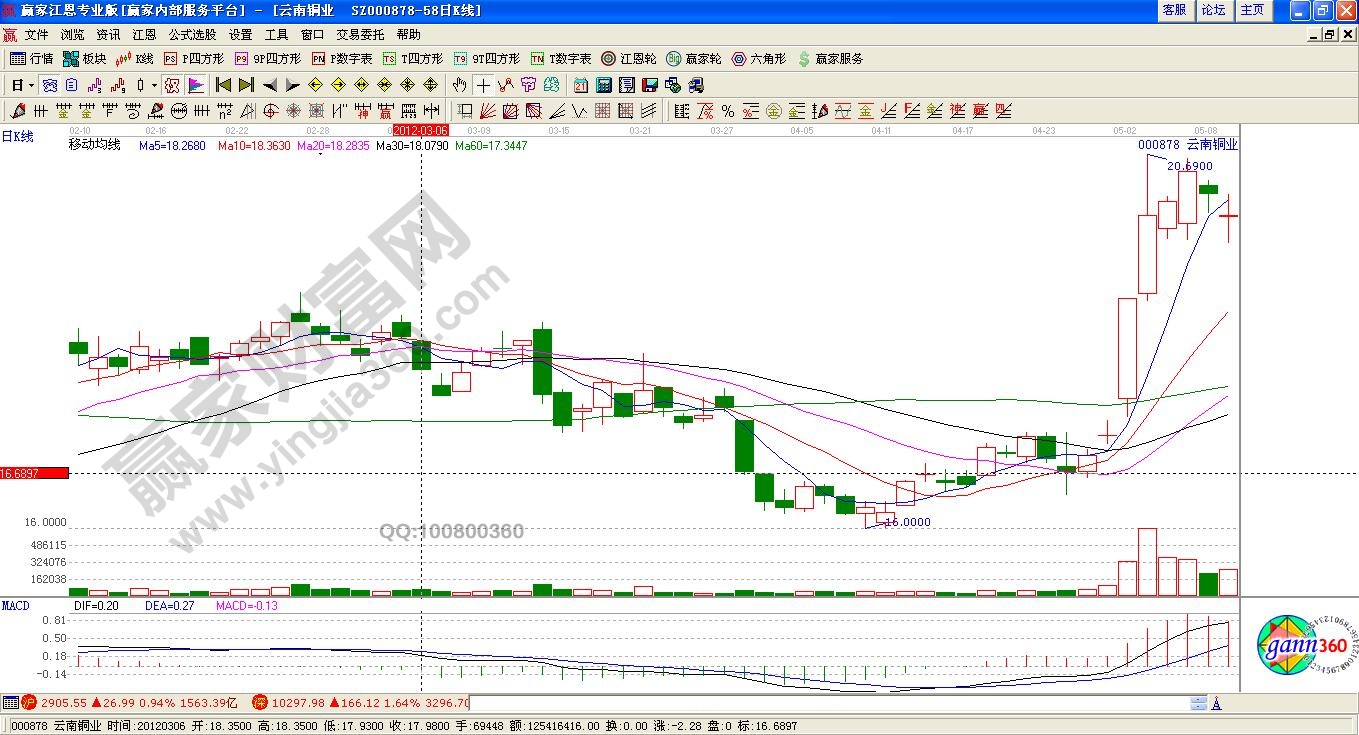Open the 公式选股 menu

[192, 34]
